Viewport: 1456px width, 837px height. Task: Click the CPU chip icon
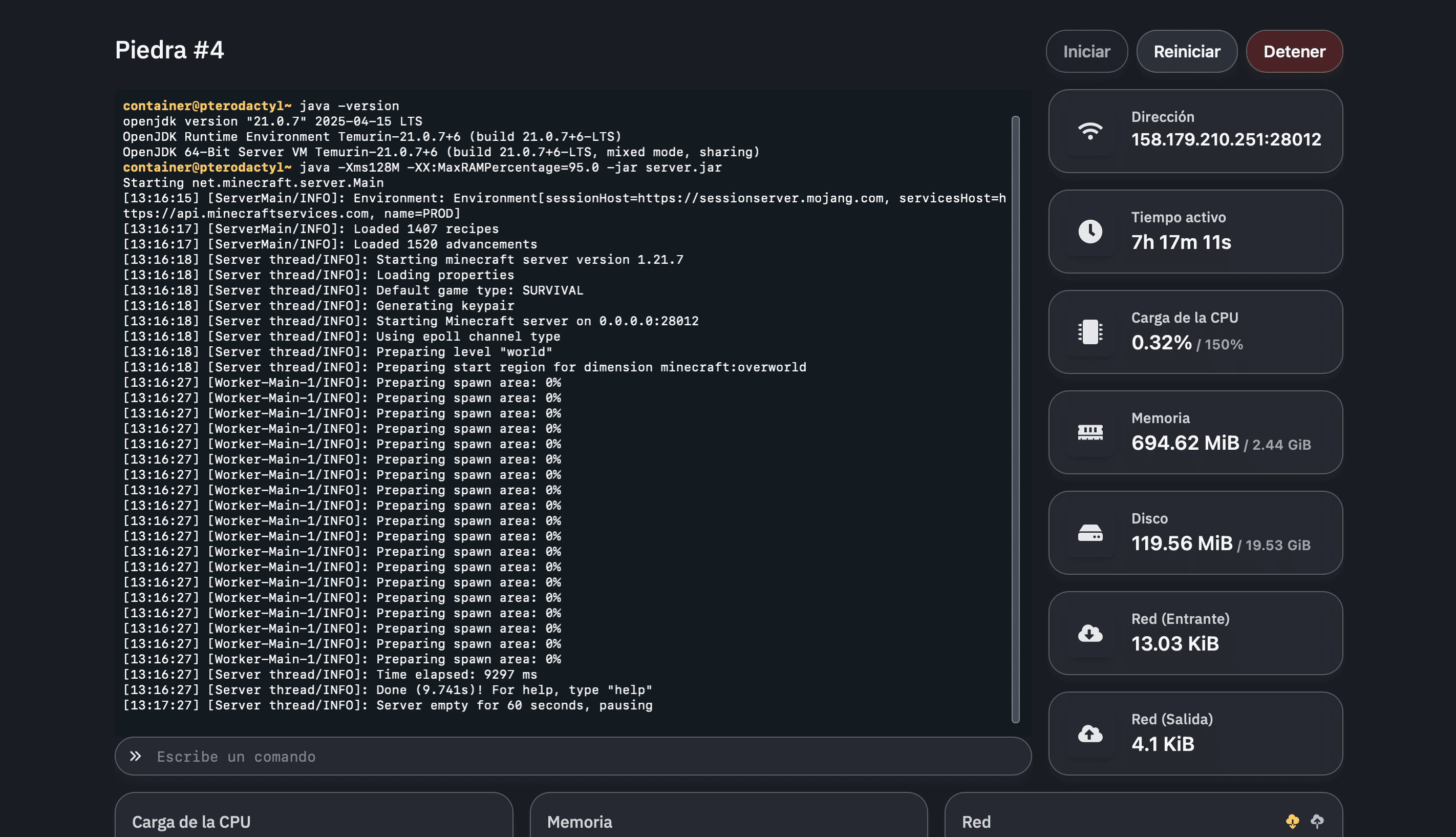[1089, 332]
